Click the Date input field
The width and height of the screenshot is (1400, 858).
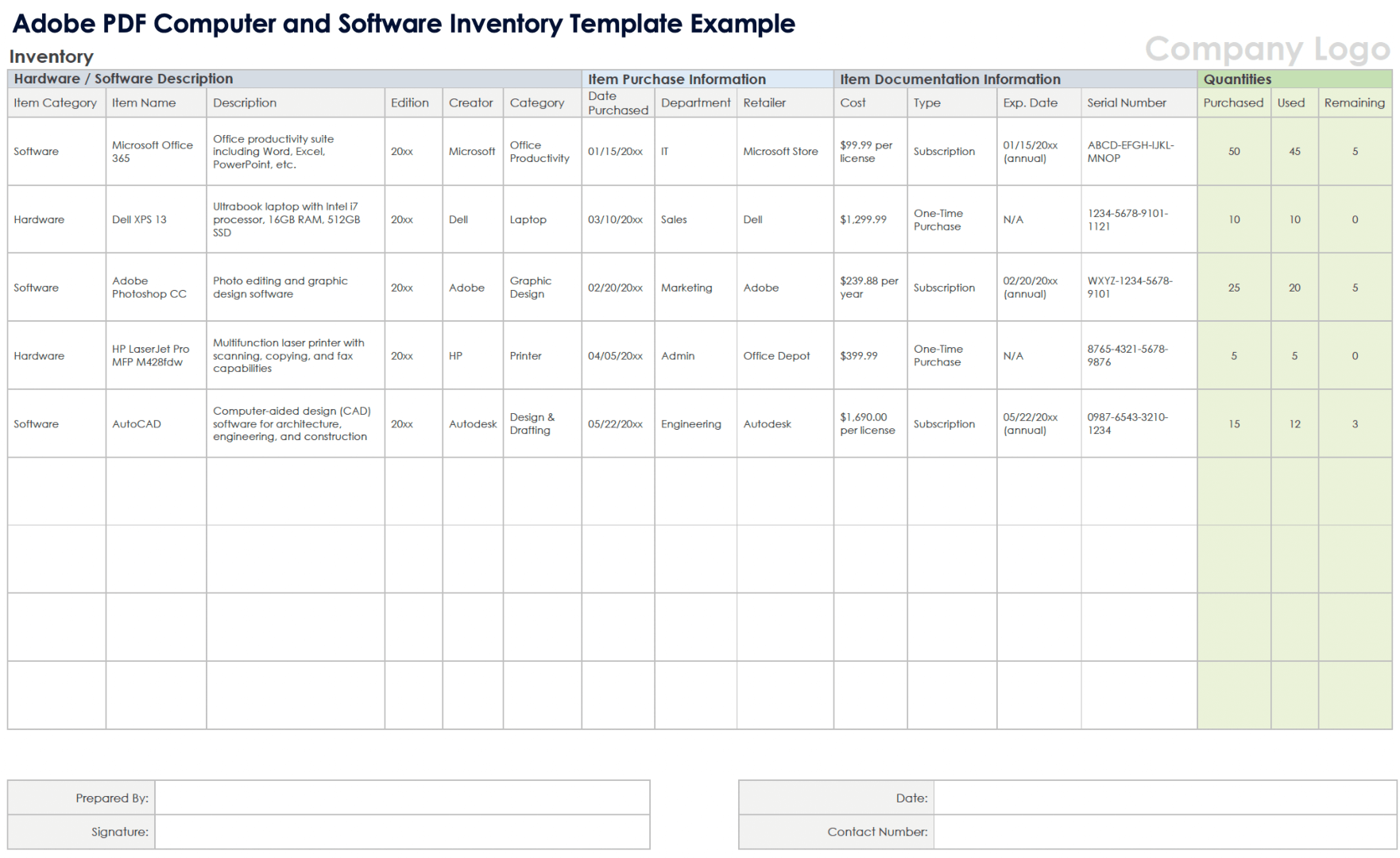point(1164,798)
